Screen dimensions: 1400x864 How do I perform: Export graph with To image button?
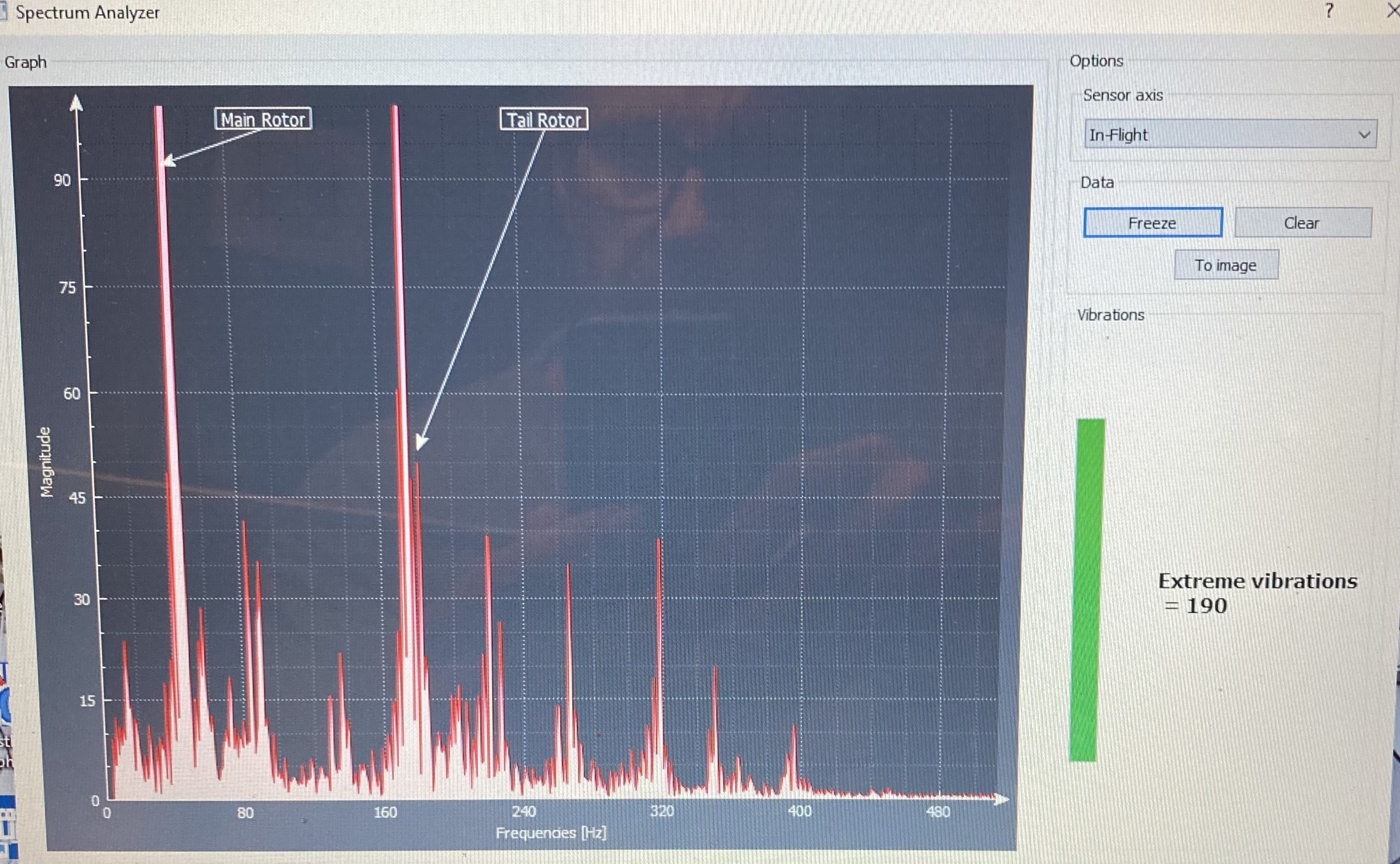coord(1226,265)
